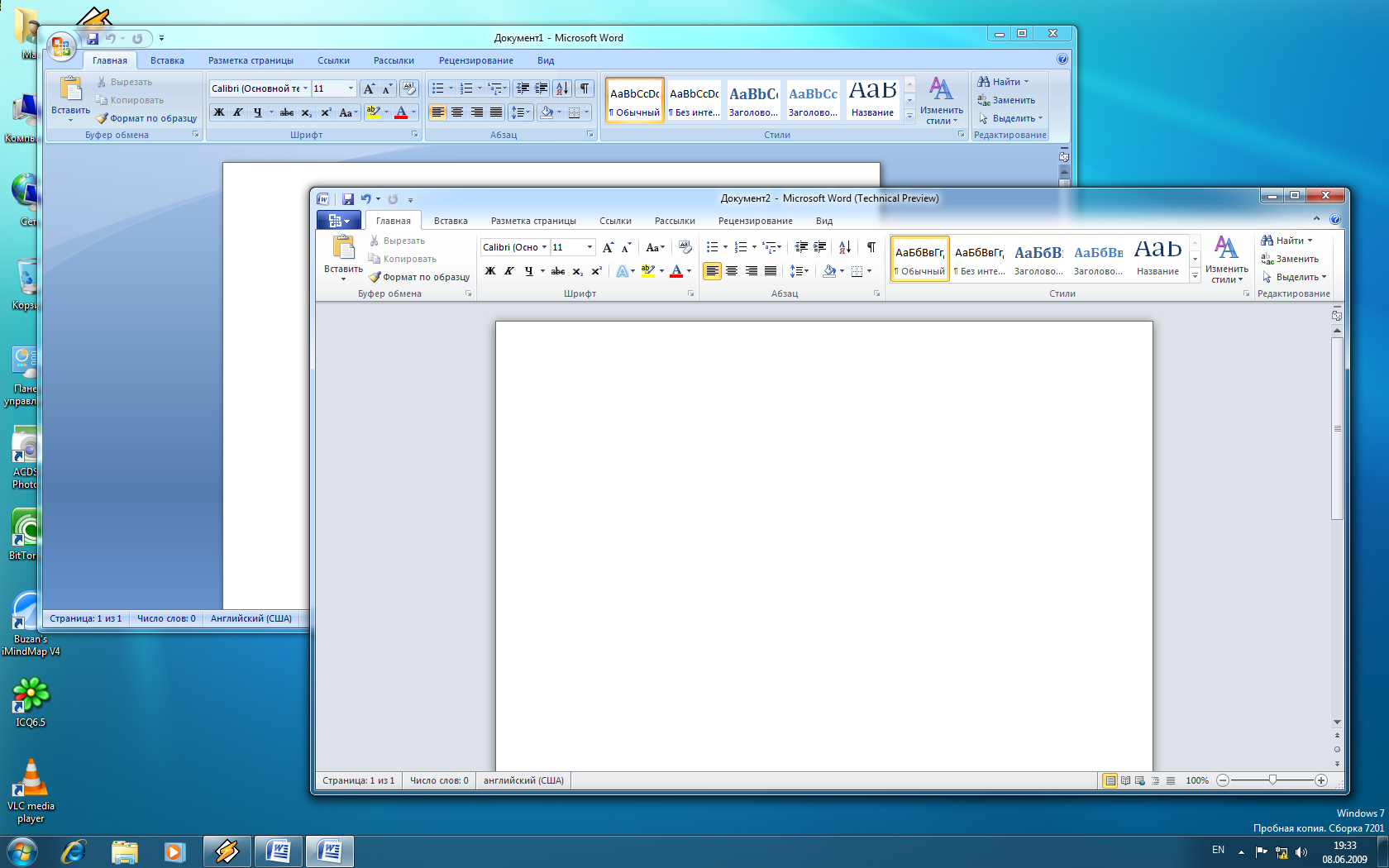Open font name dropdown in Документ1

[305, 88]
